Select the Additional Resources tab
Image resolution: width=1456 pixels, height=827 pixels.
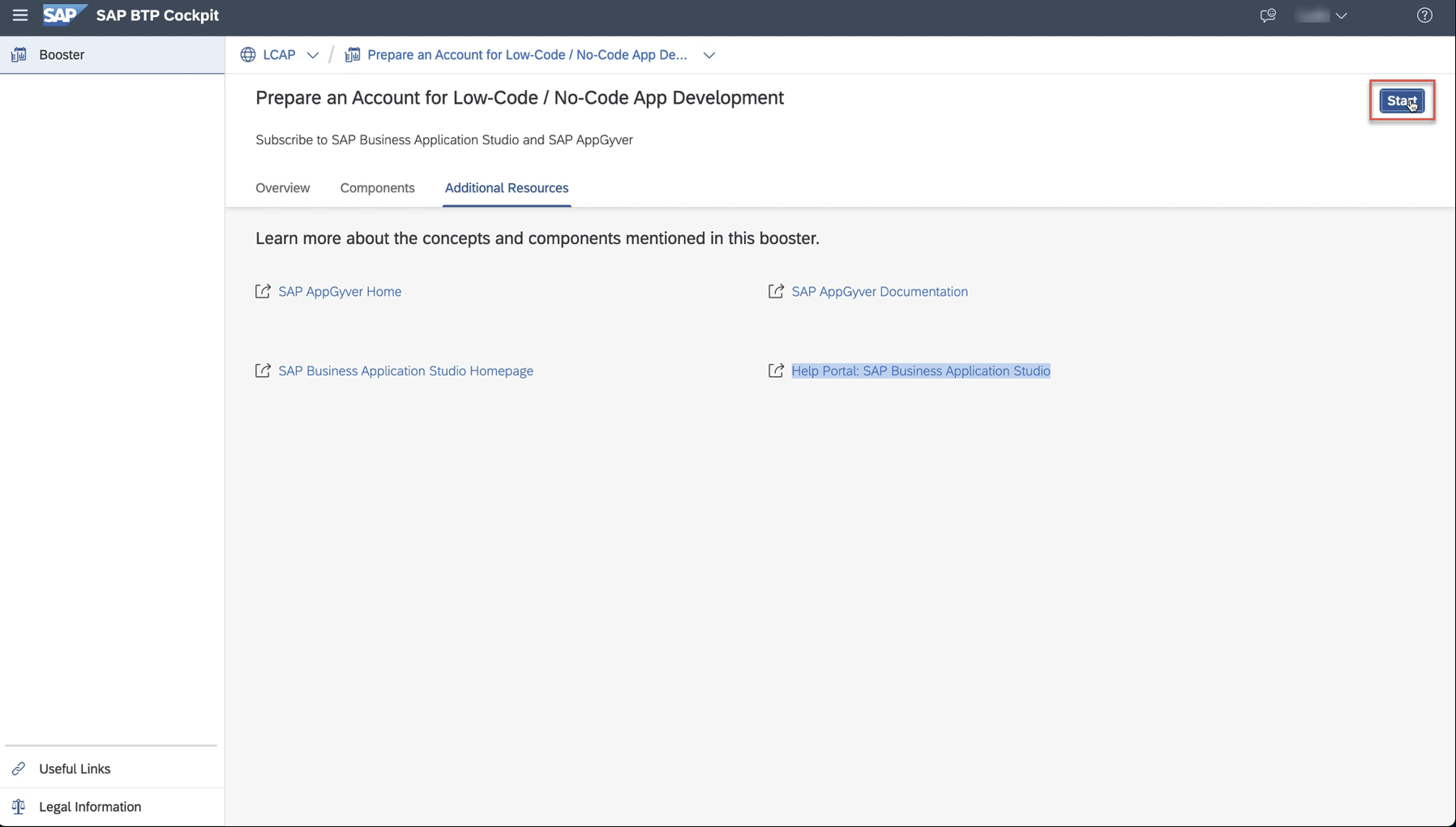[507, 188]
